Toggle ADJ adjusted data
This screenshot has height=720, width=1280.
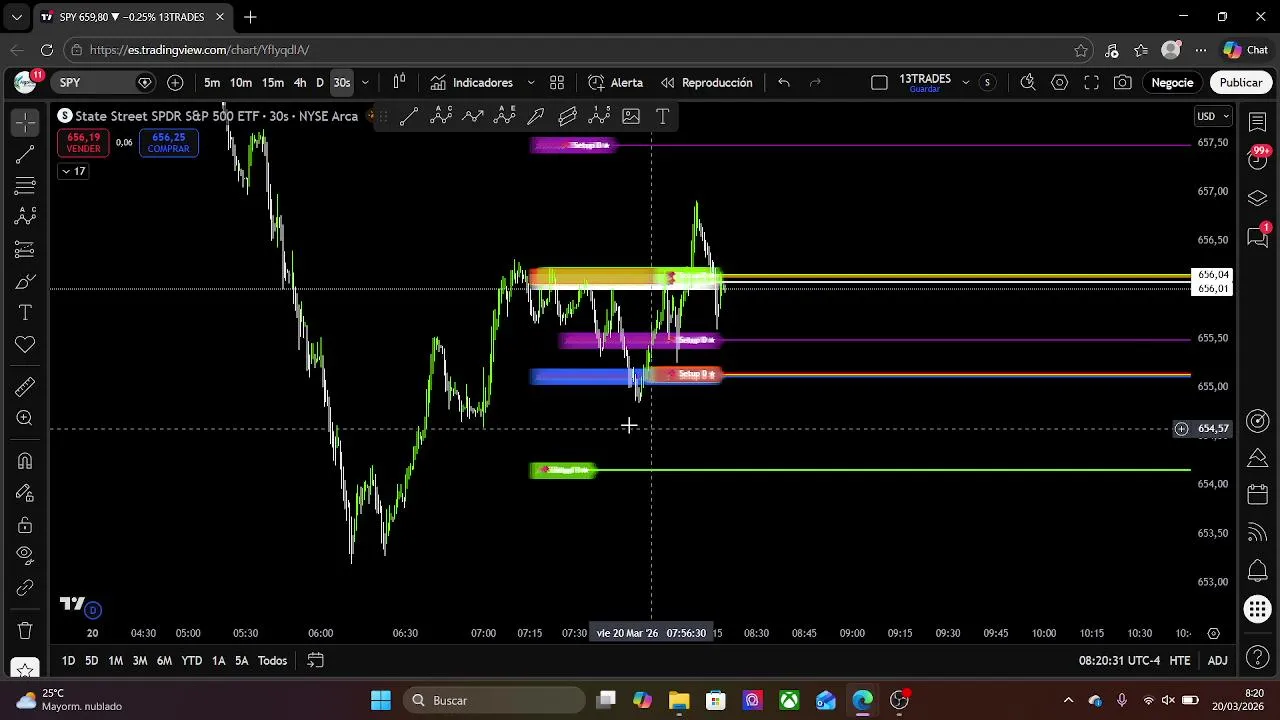click(1217, 661)
